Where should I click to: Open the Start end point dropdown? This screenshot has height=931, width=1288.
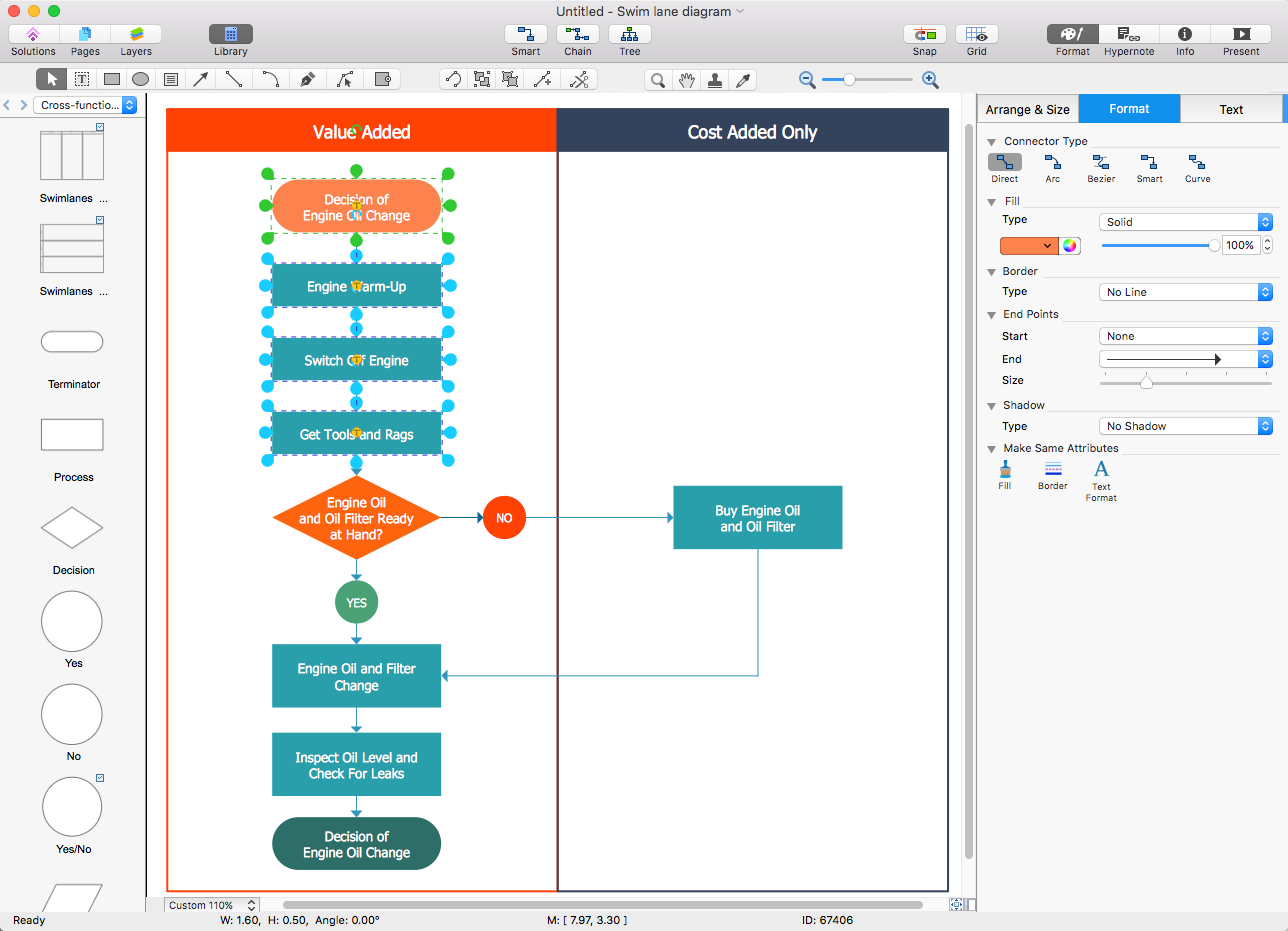1185,336
